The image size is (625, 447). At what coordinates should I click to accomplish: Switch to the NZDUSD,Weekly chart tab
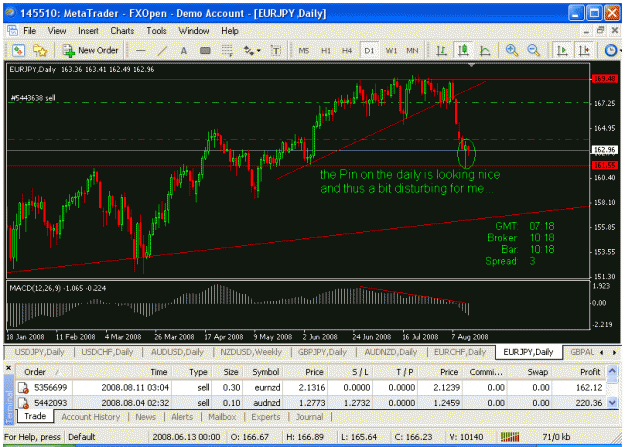(251, 352)
